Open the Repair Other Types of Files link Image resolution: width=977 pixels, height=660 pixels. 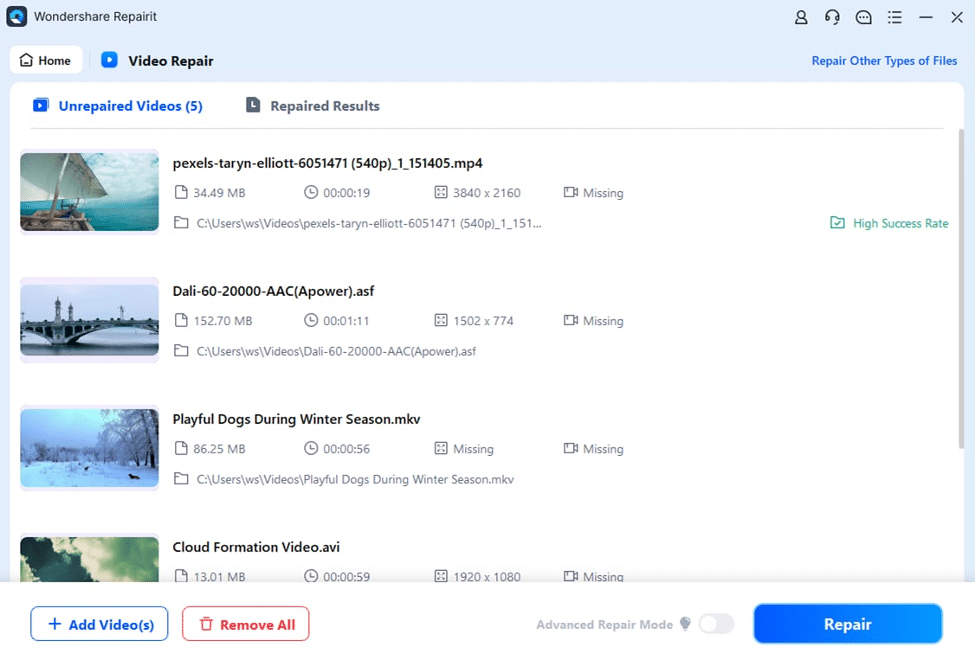pyautogui.click(x=884, y=61)
